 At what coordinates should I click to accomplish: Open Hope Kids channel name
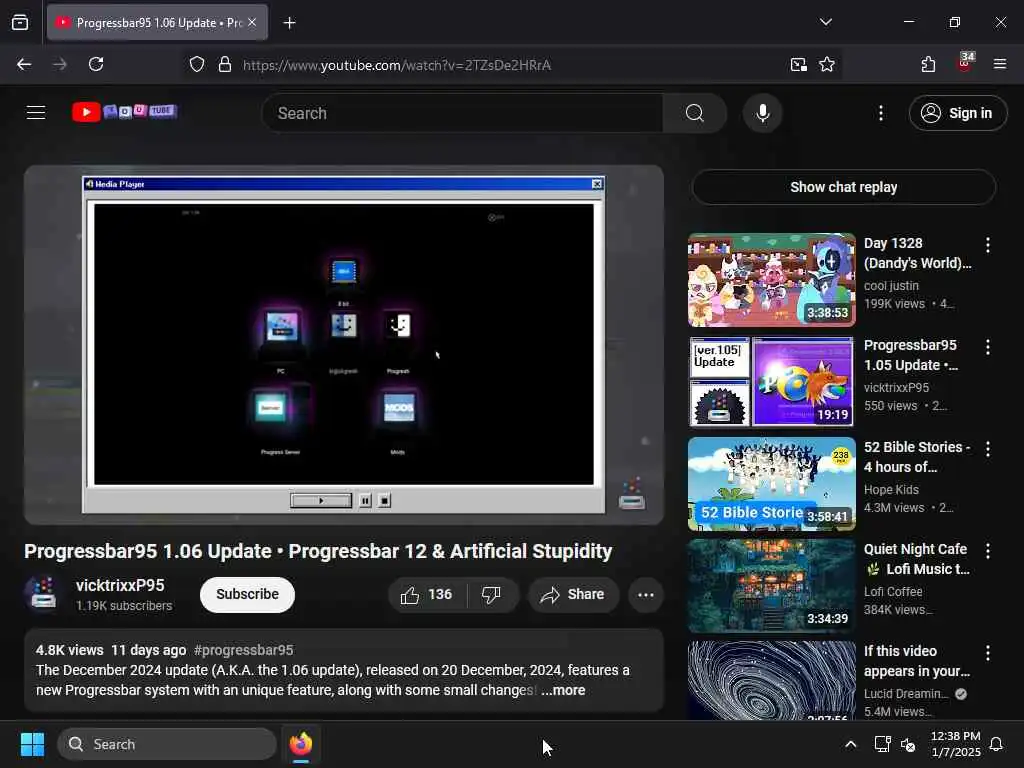pyautogui.click(x=891, y=490)
